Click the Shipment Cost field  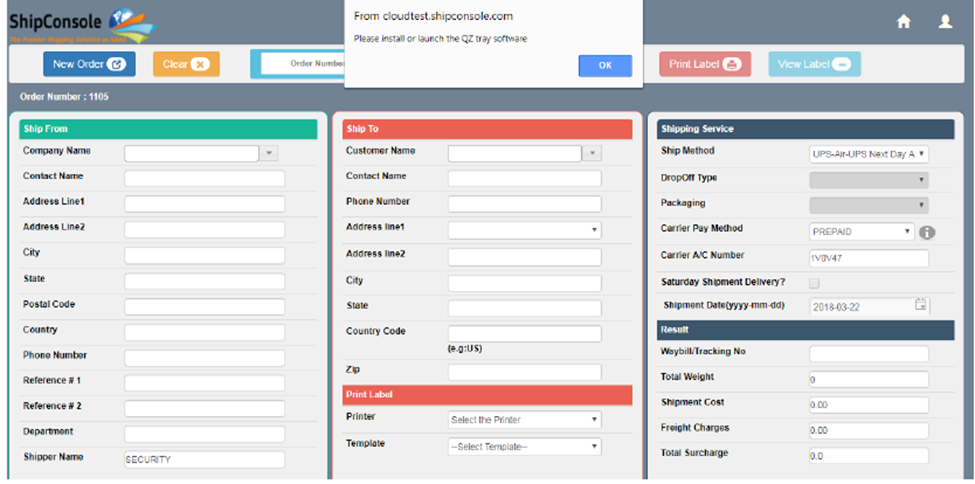869,405
